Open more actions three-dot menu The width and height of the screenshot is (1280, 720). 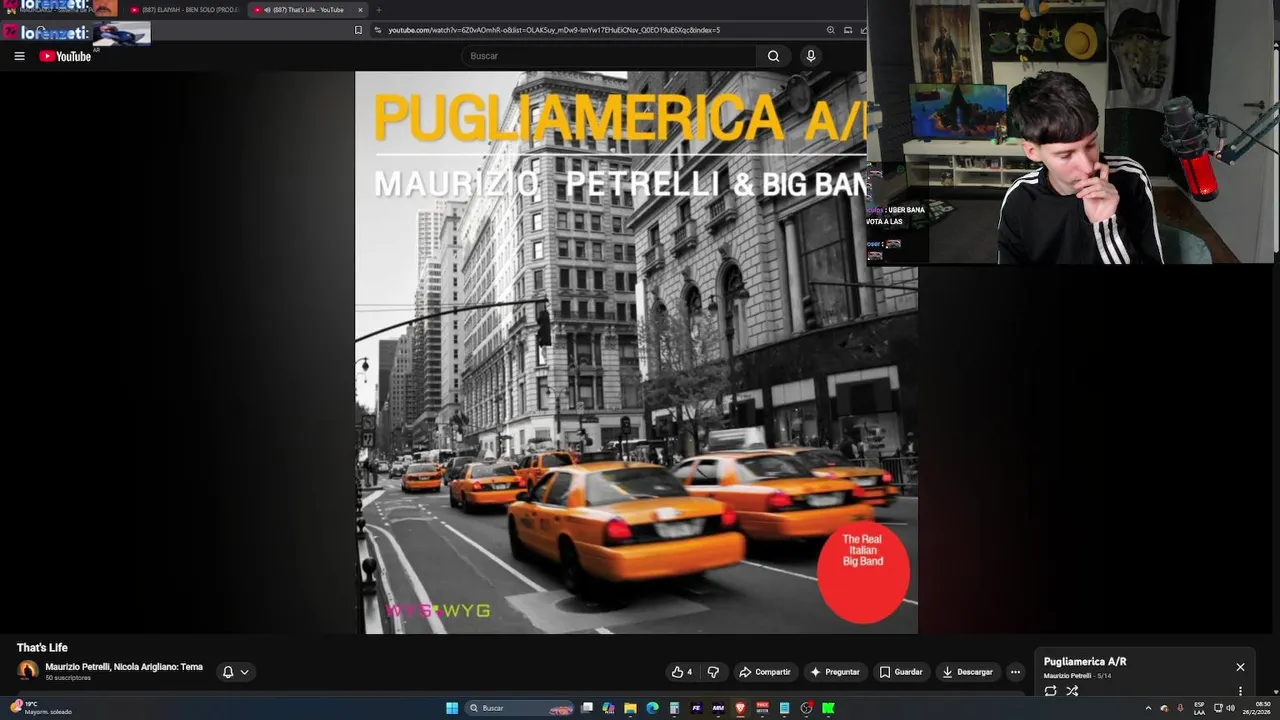pyautogui.click(x=1015, y=672)
